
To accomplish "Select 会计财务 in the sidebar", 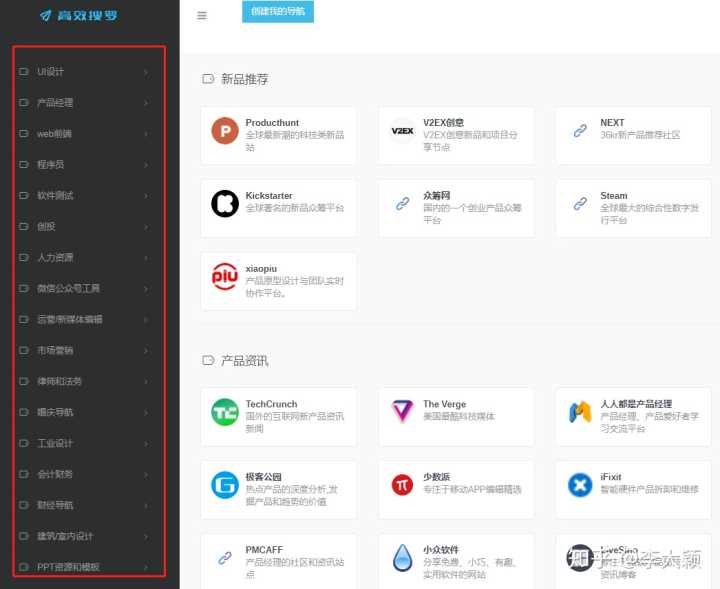I will 55,474.
